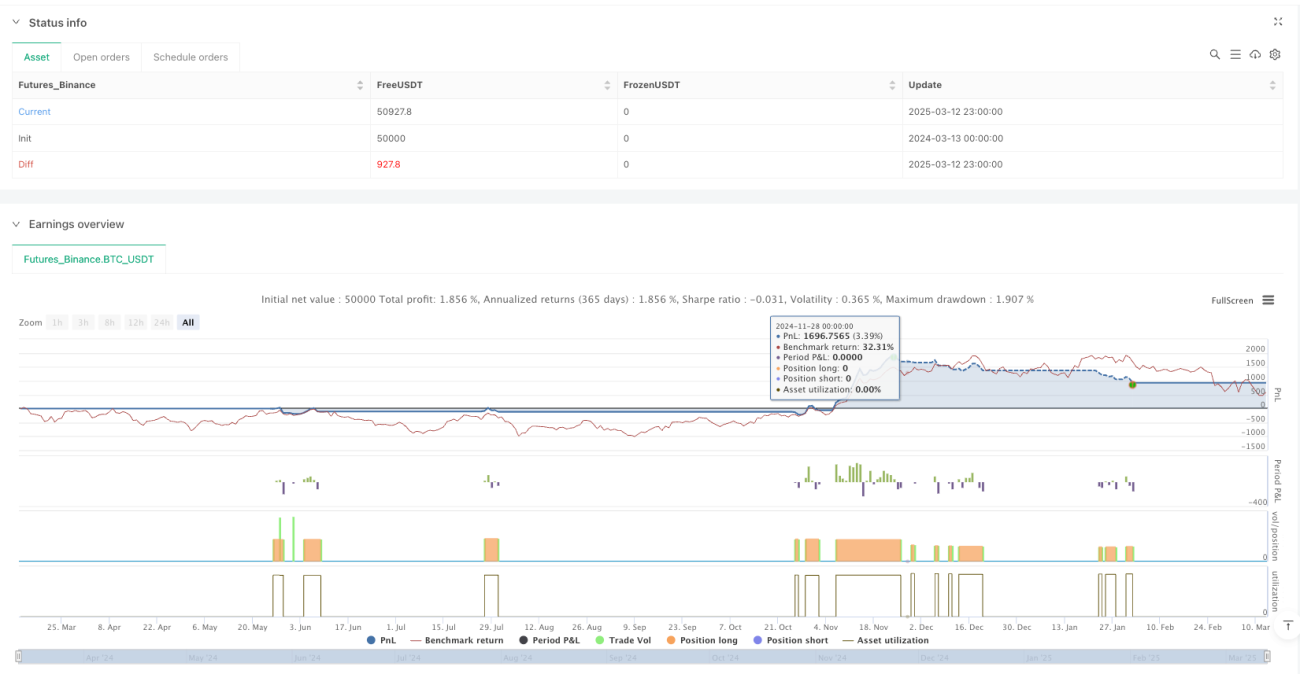This screenshot has height=674, width=1300.
Task: Click the chart range navigator bar
Action: tap(643, 657)
